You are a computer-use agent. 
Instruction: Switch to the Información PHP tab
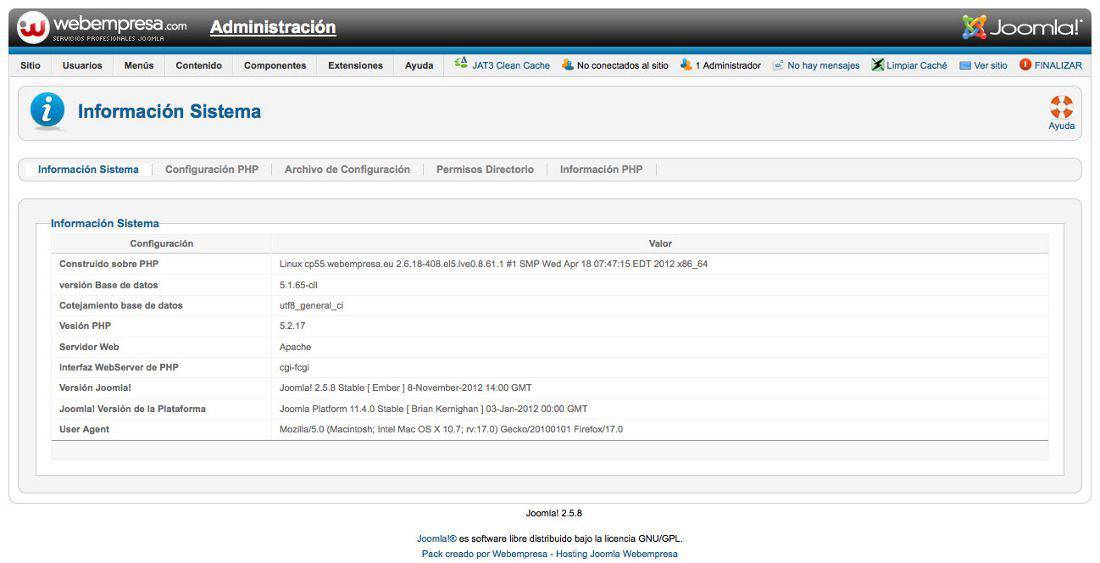pos(601,170)
